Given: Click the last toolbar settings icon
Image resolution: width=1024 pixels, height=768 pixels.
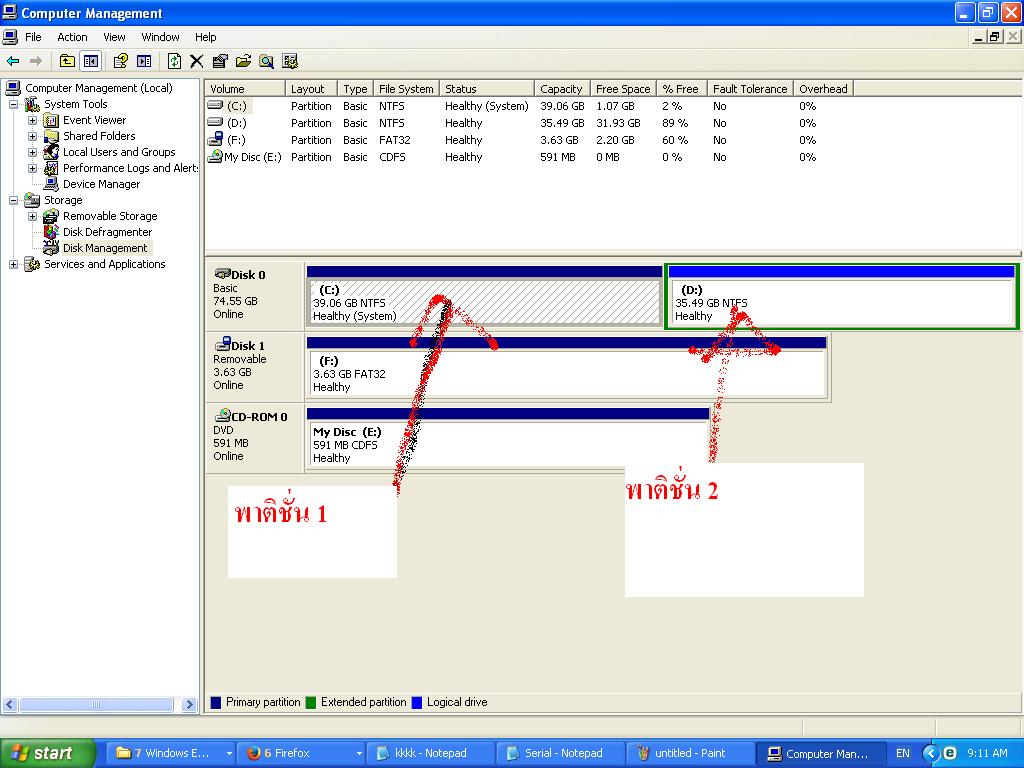Looking at the screenshot, I should point(290,61).
